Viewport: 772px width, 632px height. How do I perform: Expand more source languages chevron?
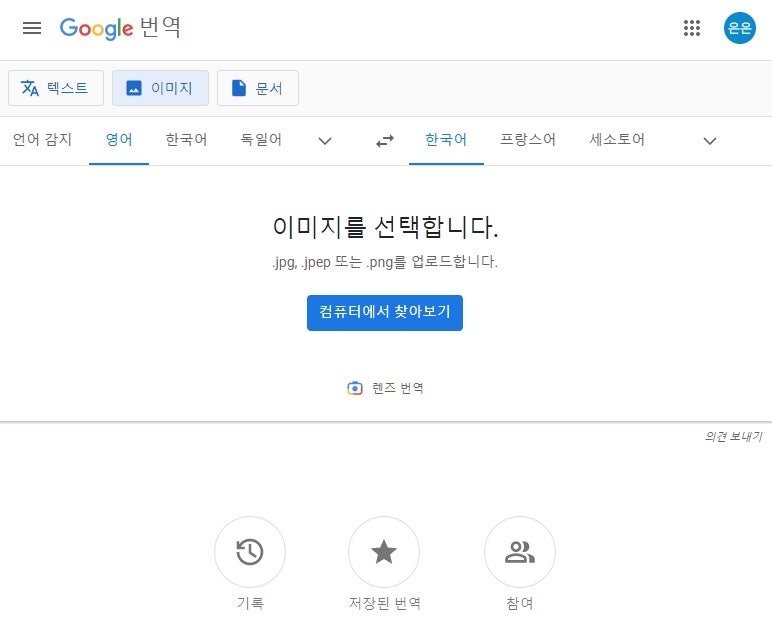click(325, 141)
